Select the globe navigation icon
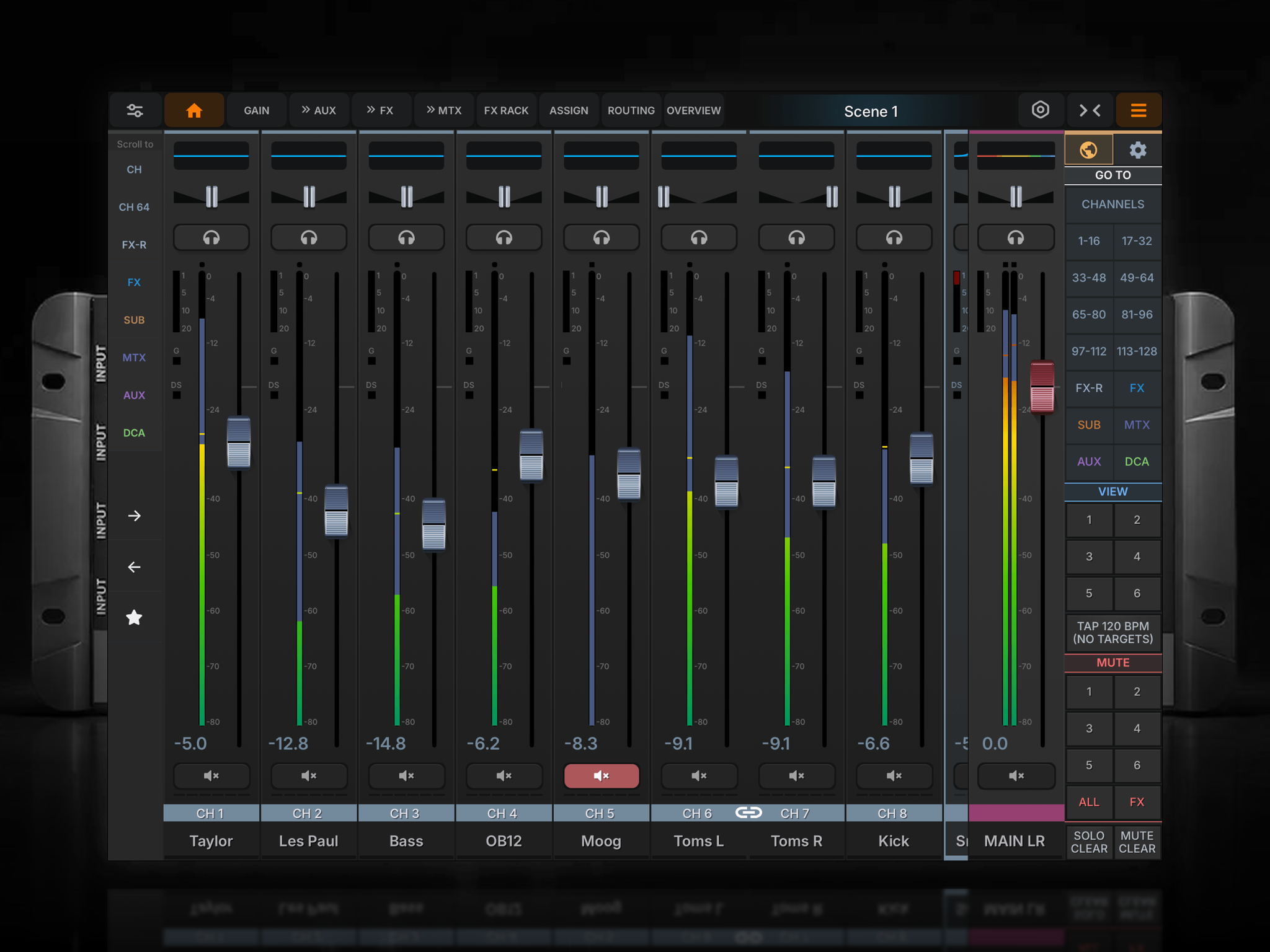Screen dimensions: 1270x952 click(x=1088, y=150)
